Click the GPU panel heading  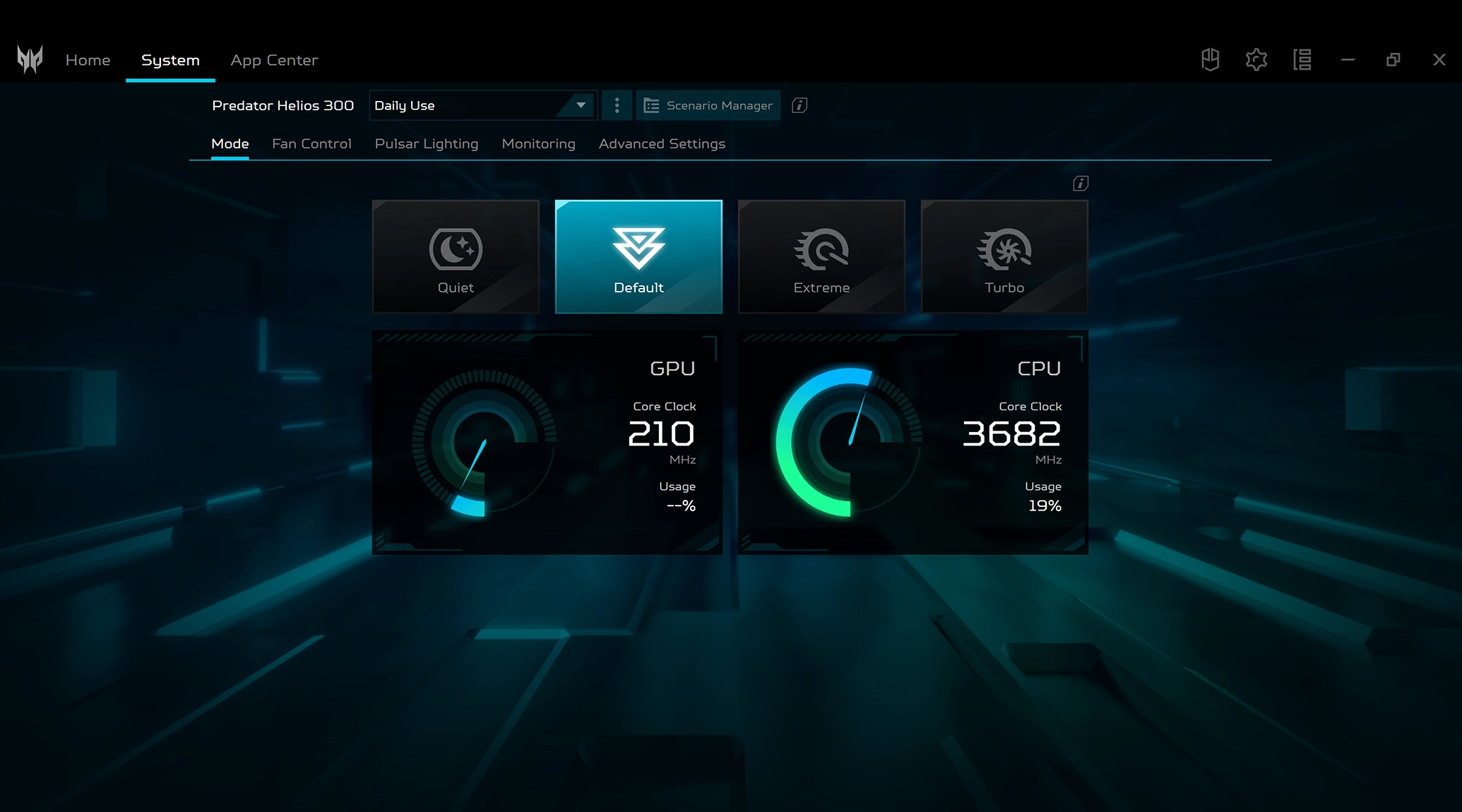672,369
